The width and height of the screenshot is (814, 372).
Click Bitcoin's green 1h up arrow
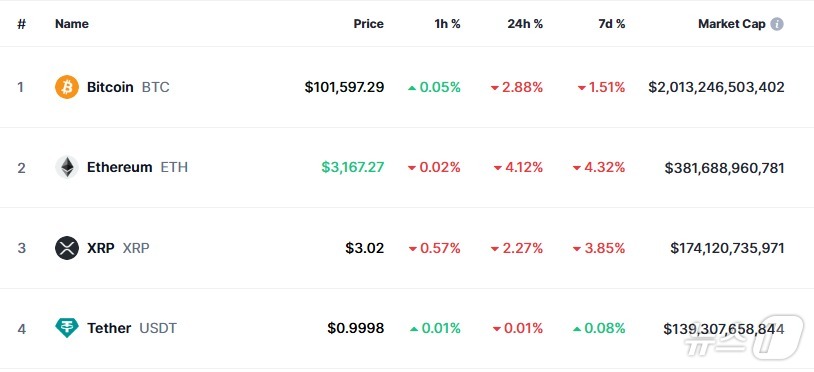[412, 88]
